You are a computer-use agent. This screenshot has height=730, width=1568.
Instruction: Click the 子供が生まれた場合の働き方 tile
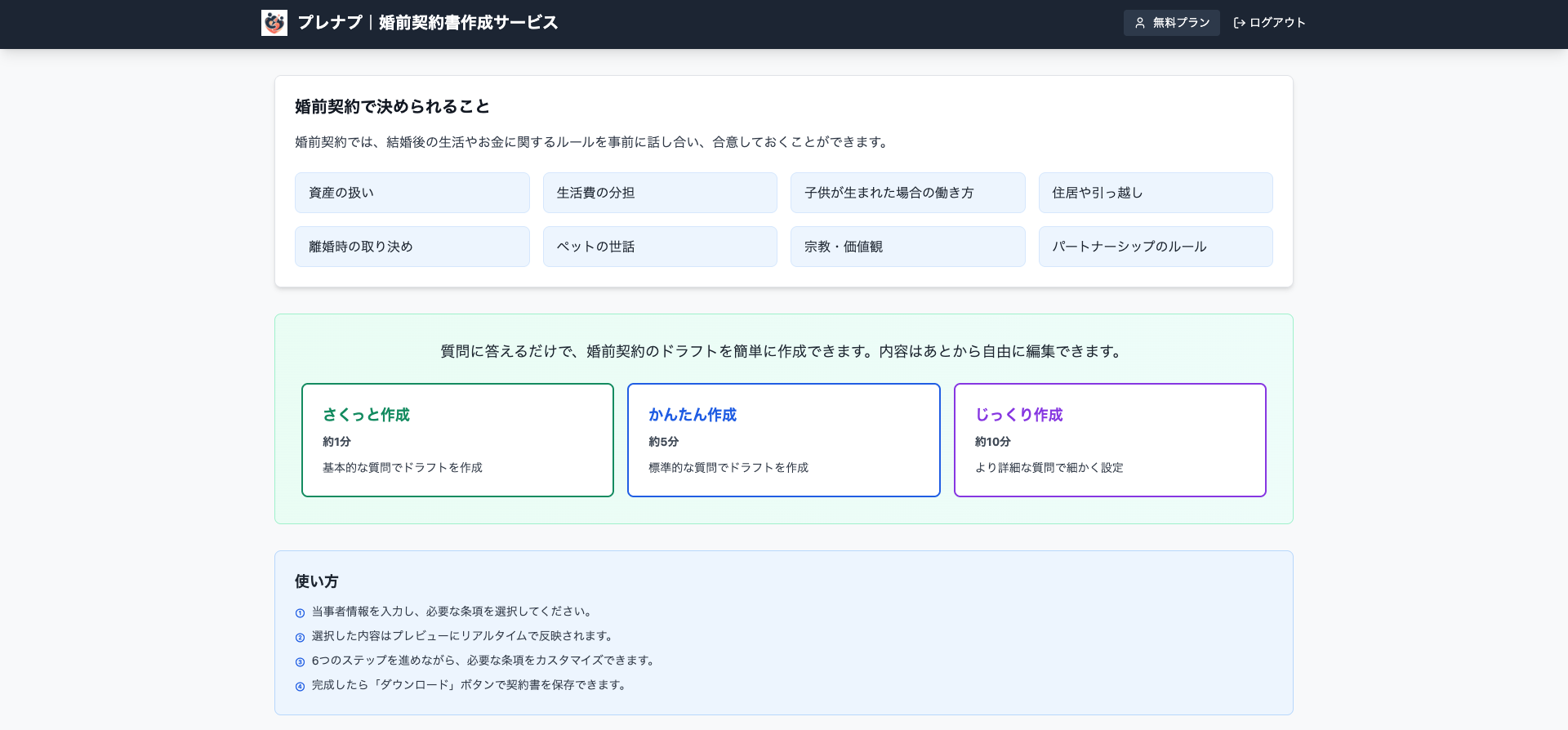pyautogui.click(x=908, y=193)
